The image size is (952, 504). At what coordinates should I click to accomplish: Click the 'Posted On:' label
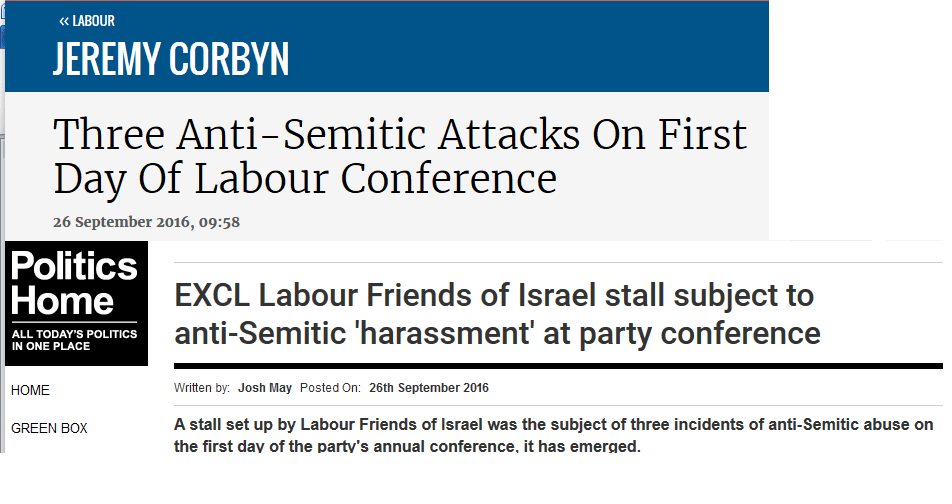coord(330,387)
